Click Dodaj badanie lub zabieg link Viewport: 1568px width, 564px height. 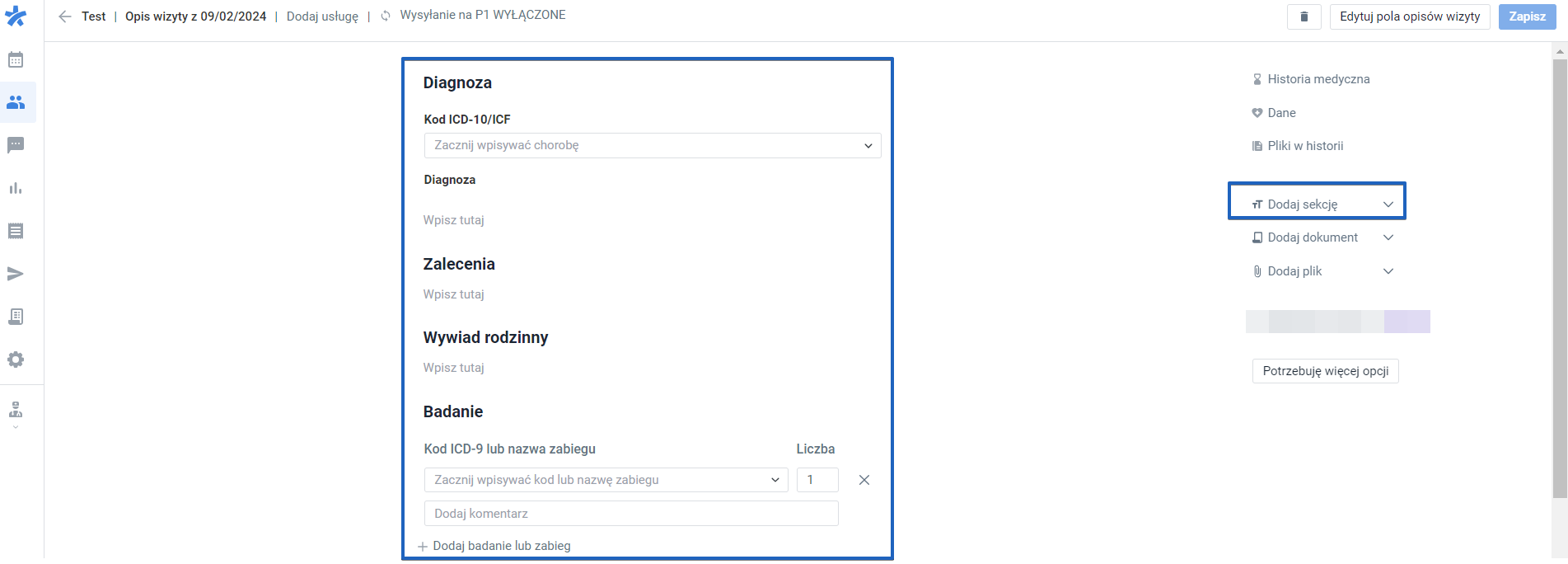click(x=502, y=546)
